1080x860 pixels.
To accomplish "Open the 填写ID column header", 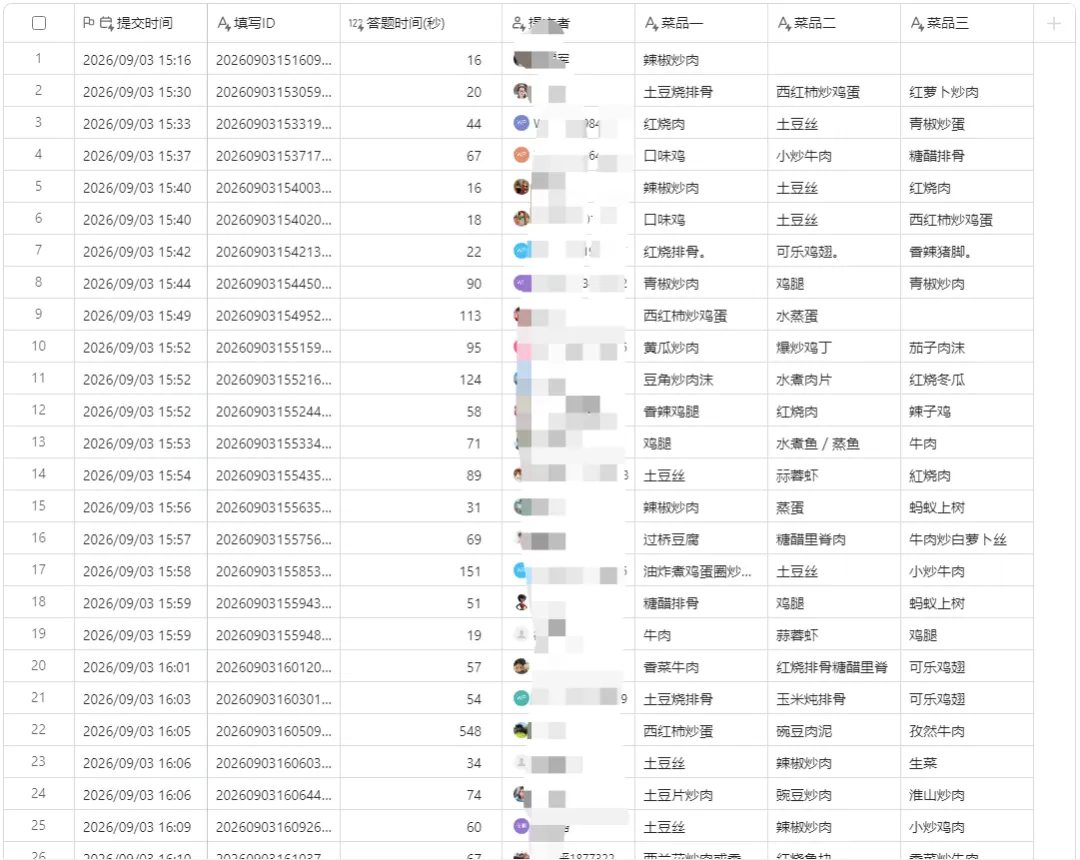I will click(273, 23).
